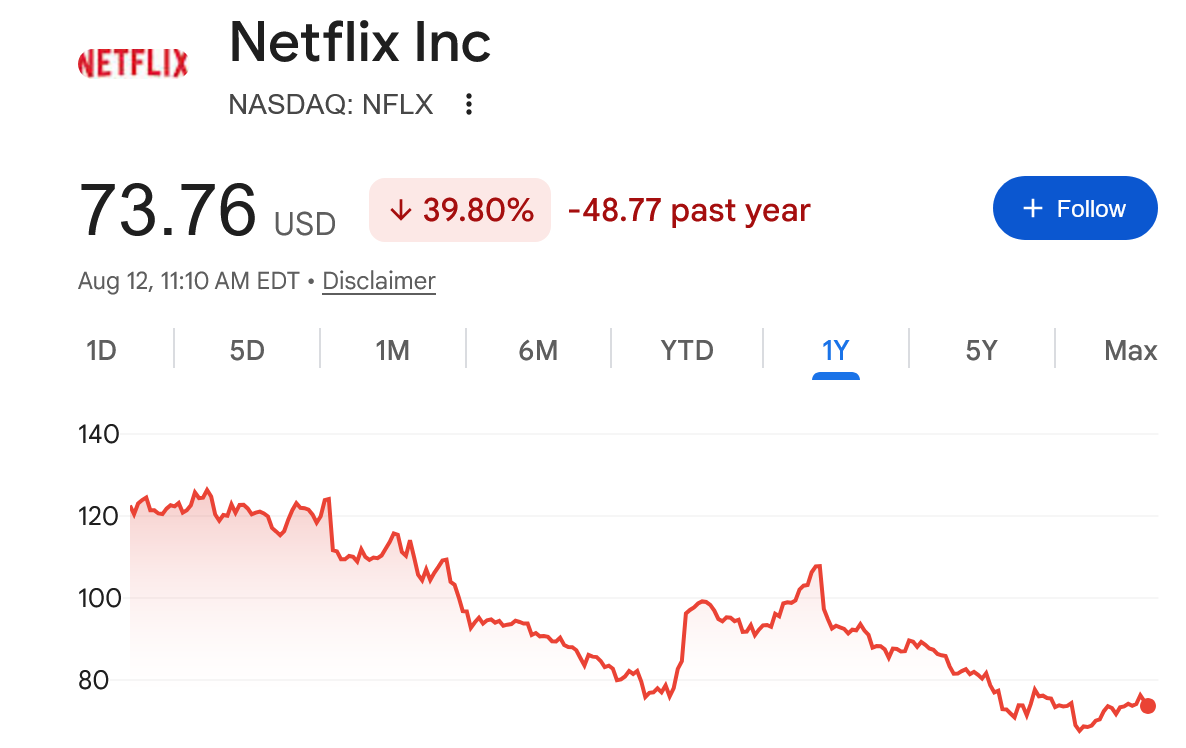This screenshot has height=748, width=1186.
Task: Switch to the 5D time range
Action: (247, 350)
